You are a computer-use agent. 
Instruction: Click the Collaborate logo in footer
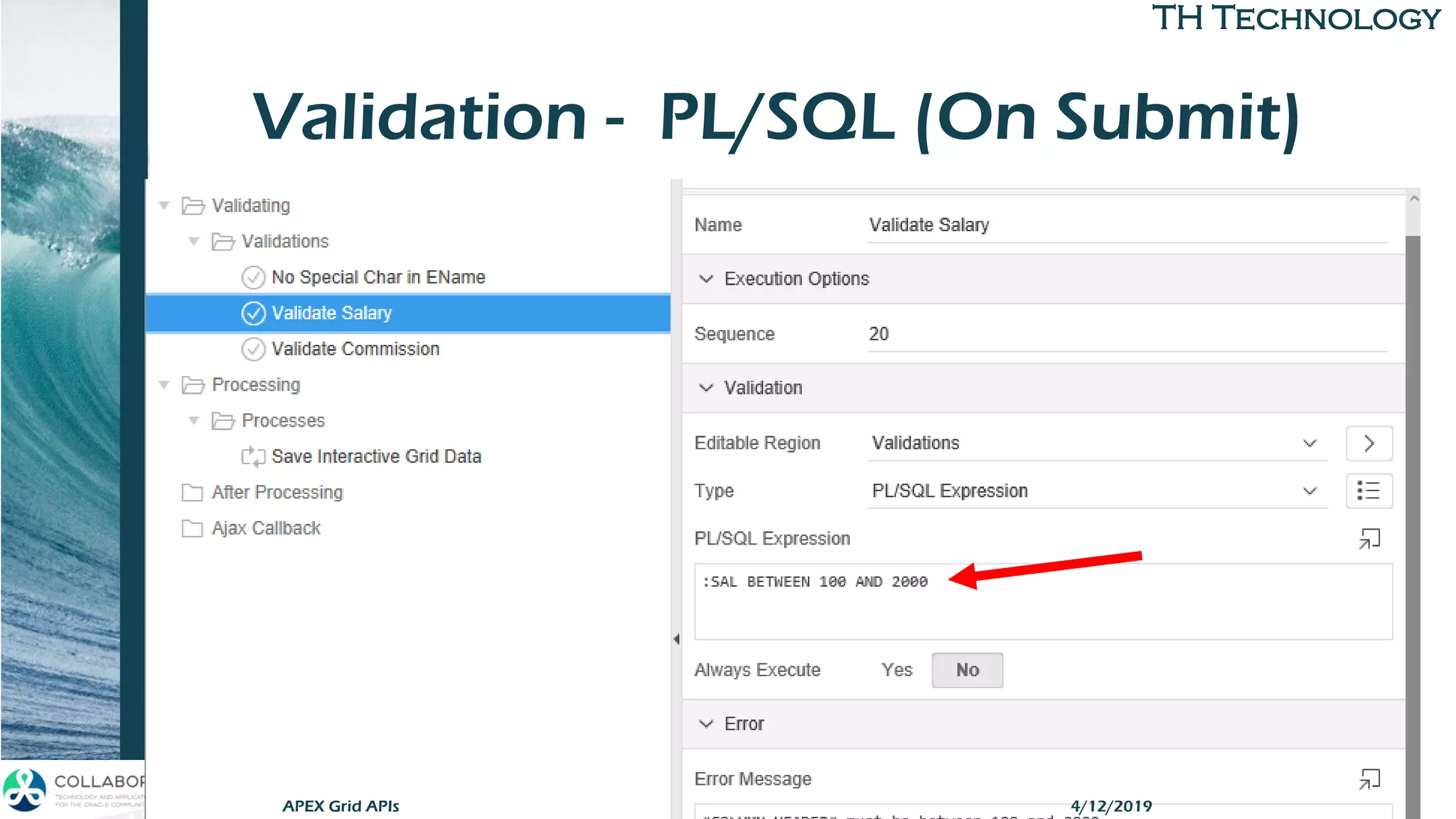click(73, 789)
